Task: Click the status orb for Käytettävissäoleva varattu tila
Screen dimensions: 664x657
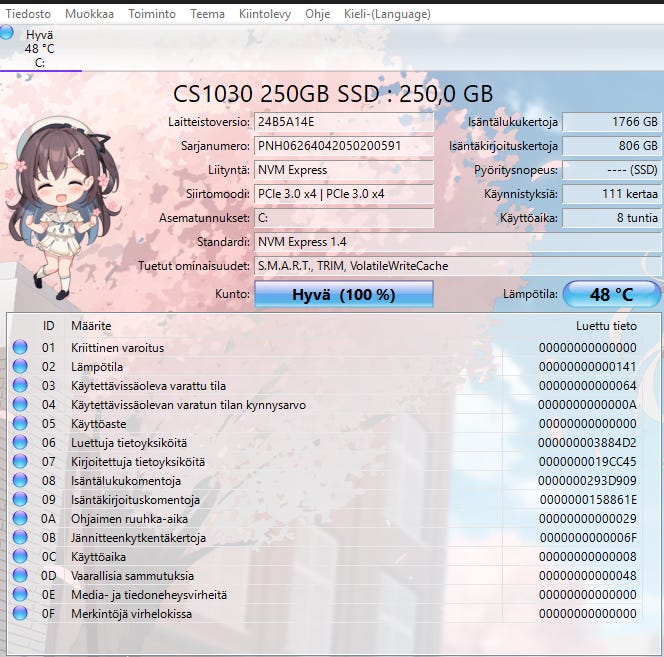Action: click(20, 385)
